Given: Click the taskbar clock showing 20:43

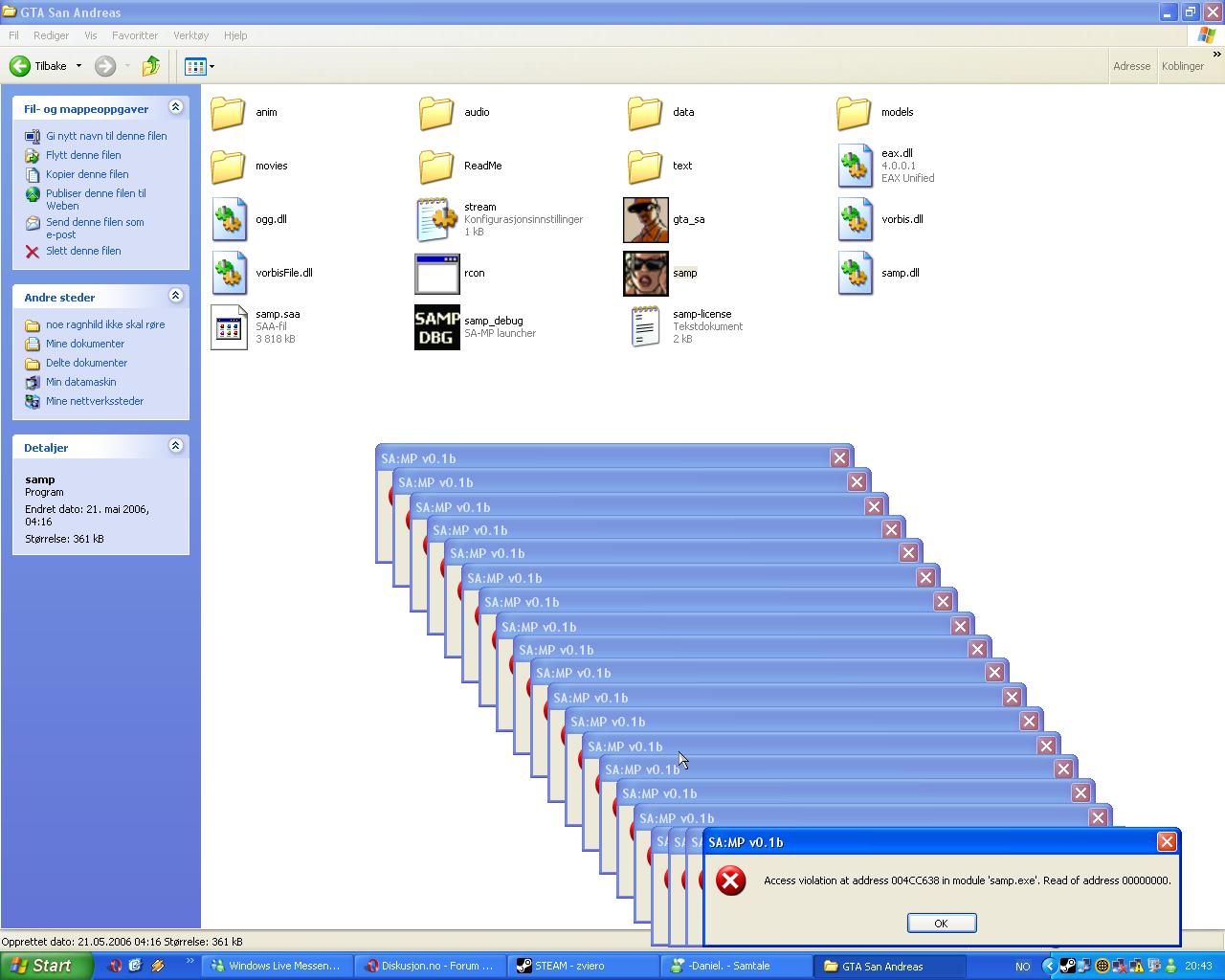Looking at the screenshot, I should click(1198, 967).
